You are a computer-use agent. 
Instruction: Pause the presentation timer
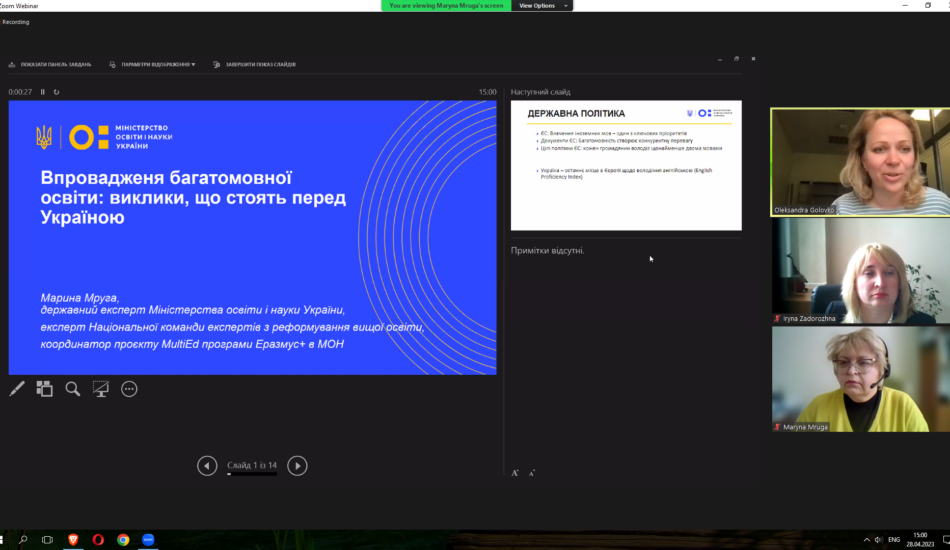click(43, 92)
